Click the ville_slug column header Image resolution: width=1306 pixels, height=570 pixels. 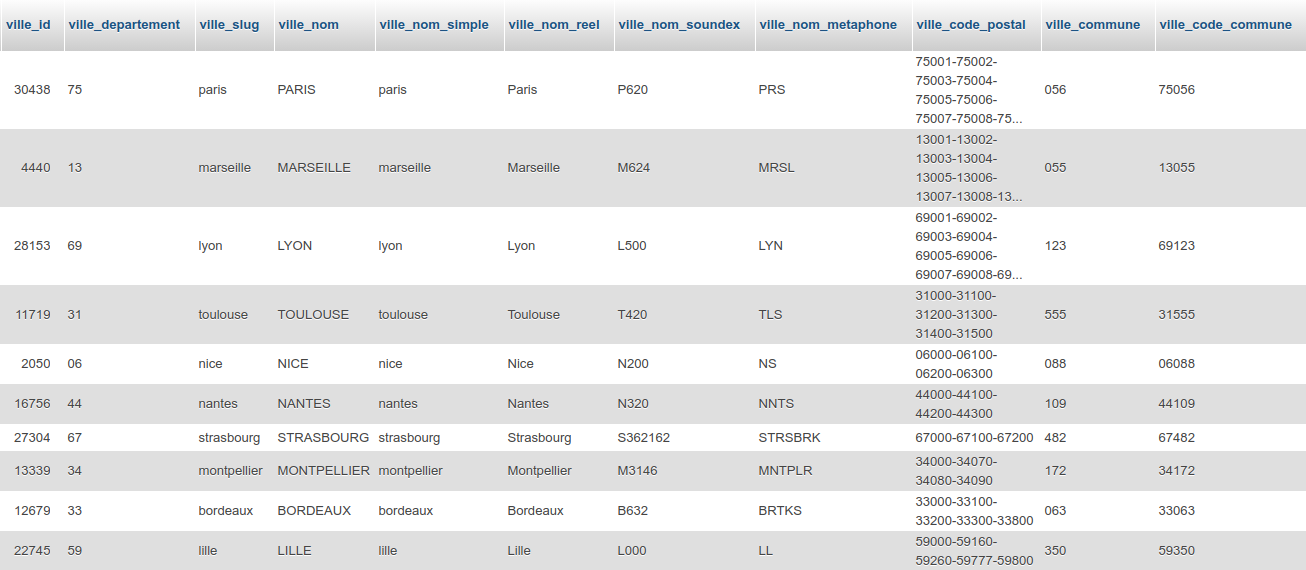pos(229,24)
